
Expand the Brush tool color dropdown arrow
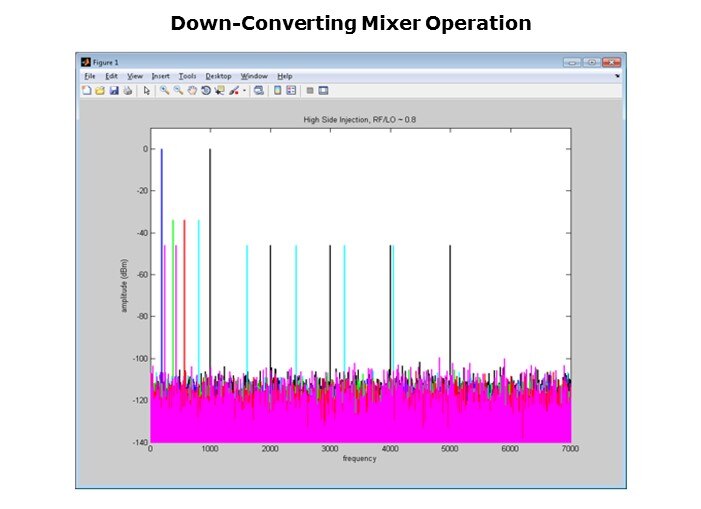coord(244,90)
